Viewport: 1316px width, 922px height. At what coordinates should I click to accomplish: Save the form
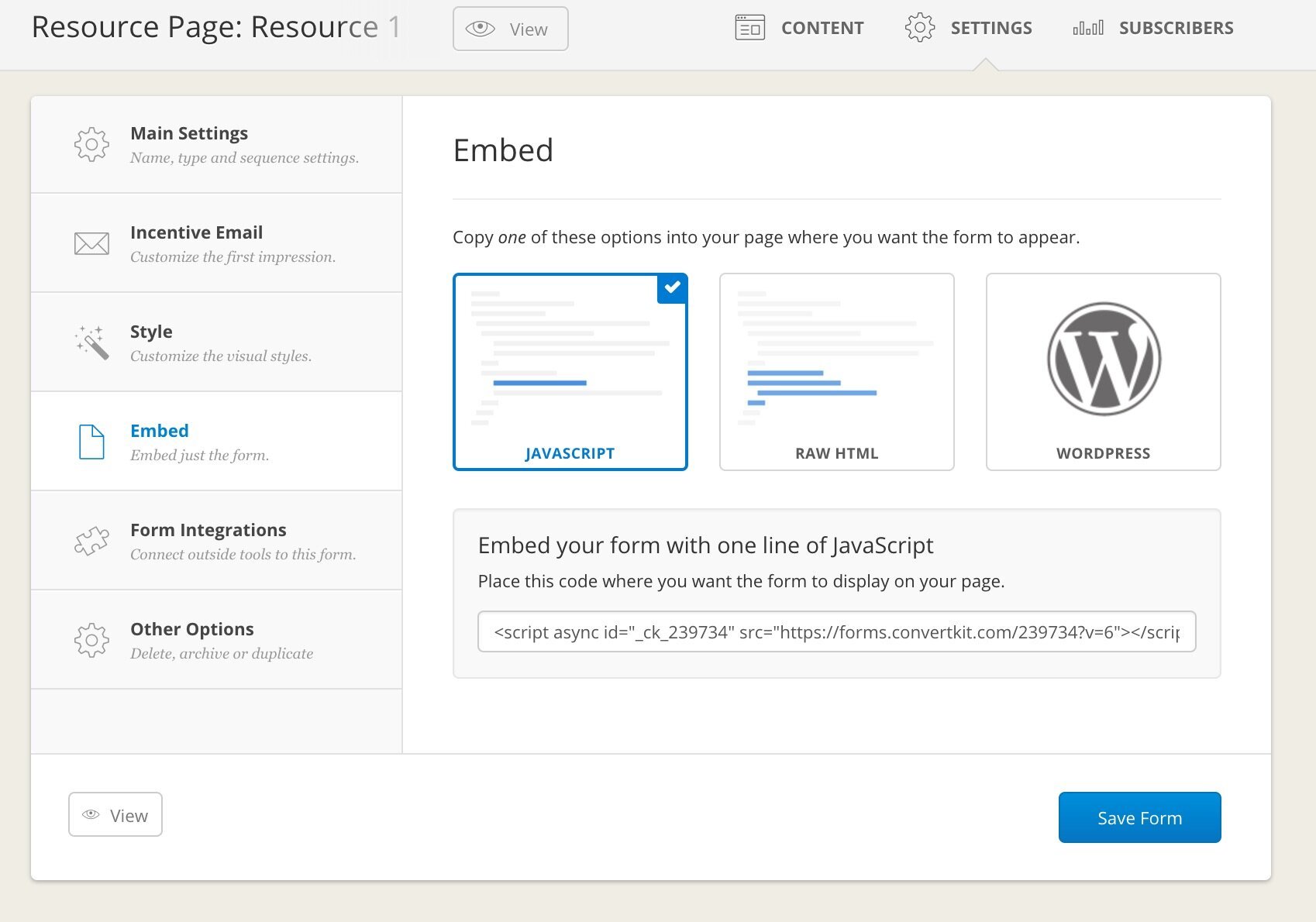pos(1140,817)
